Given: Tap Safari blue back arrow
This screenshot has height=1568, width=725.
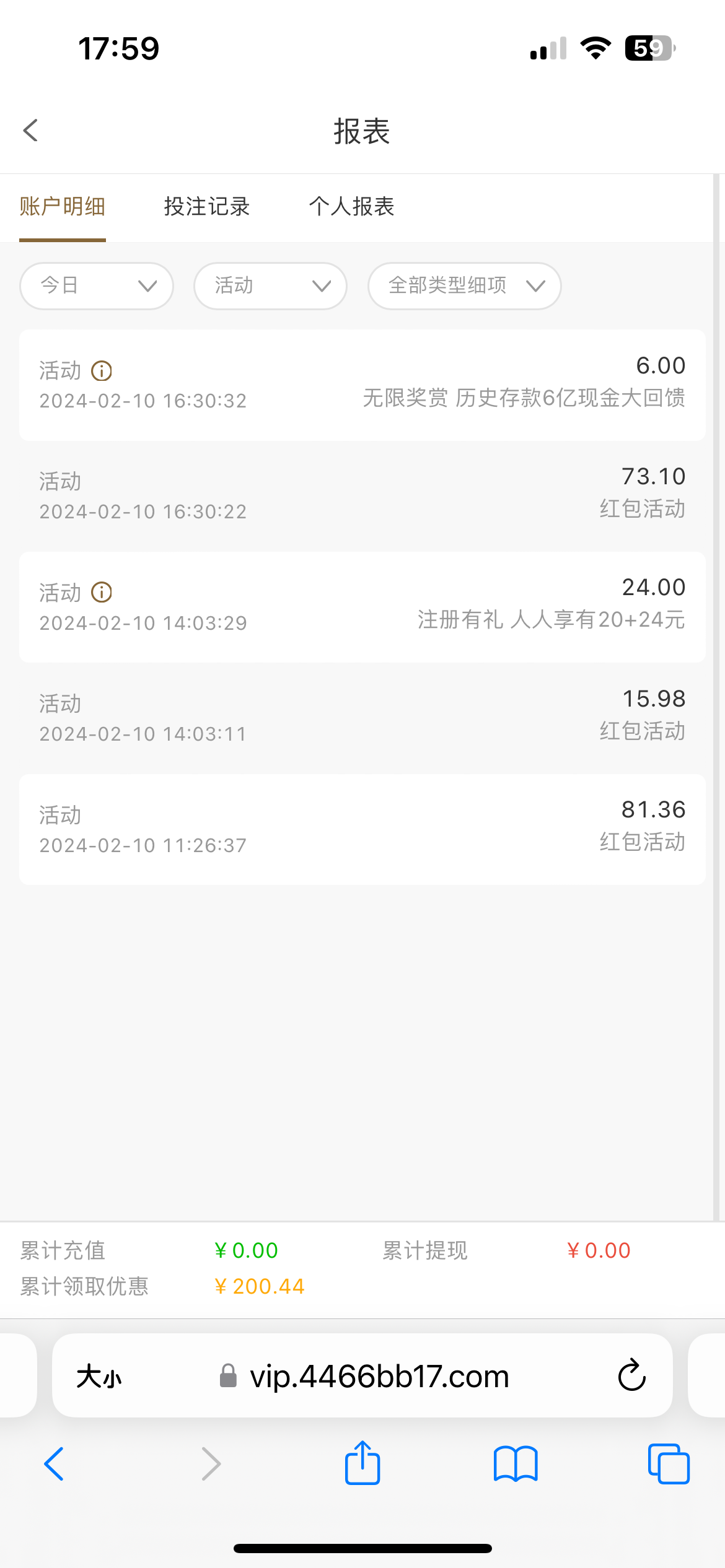Looking at the screenshot, I should coord(55,1464).
